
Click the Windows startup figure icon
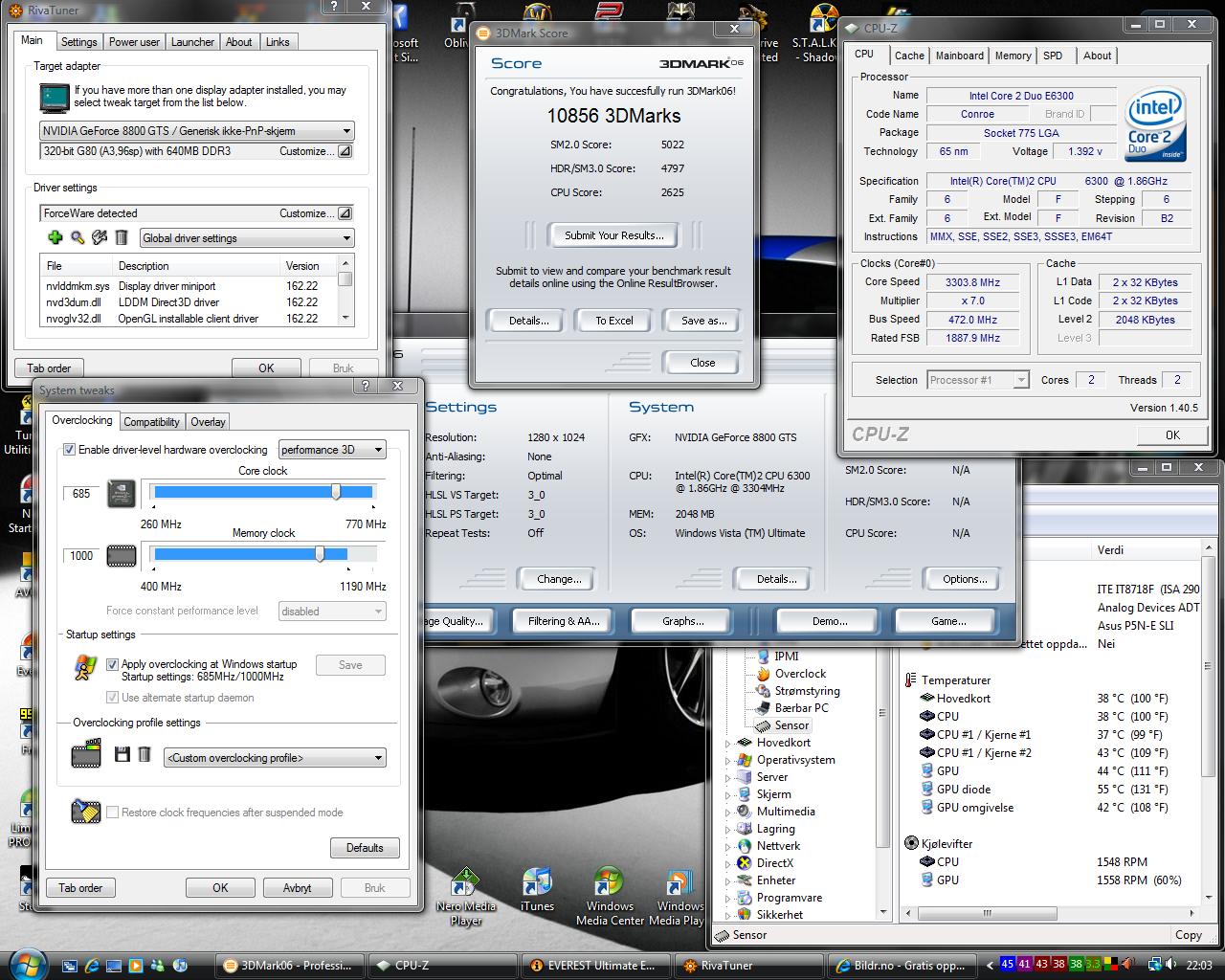(x=85, y=667)
